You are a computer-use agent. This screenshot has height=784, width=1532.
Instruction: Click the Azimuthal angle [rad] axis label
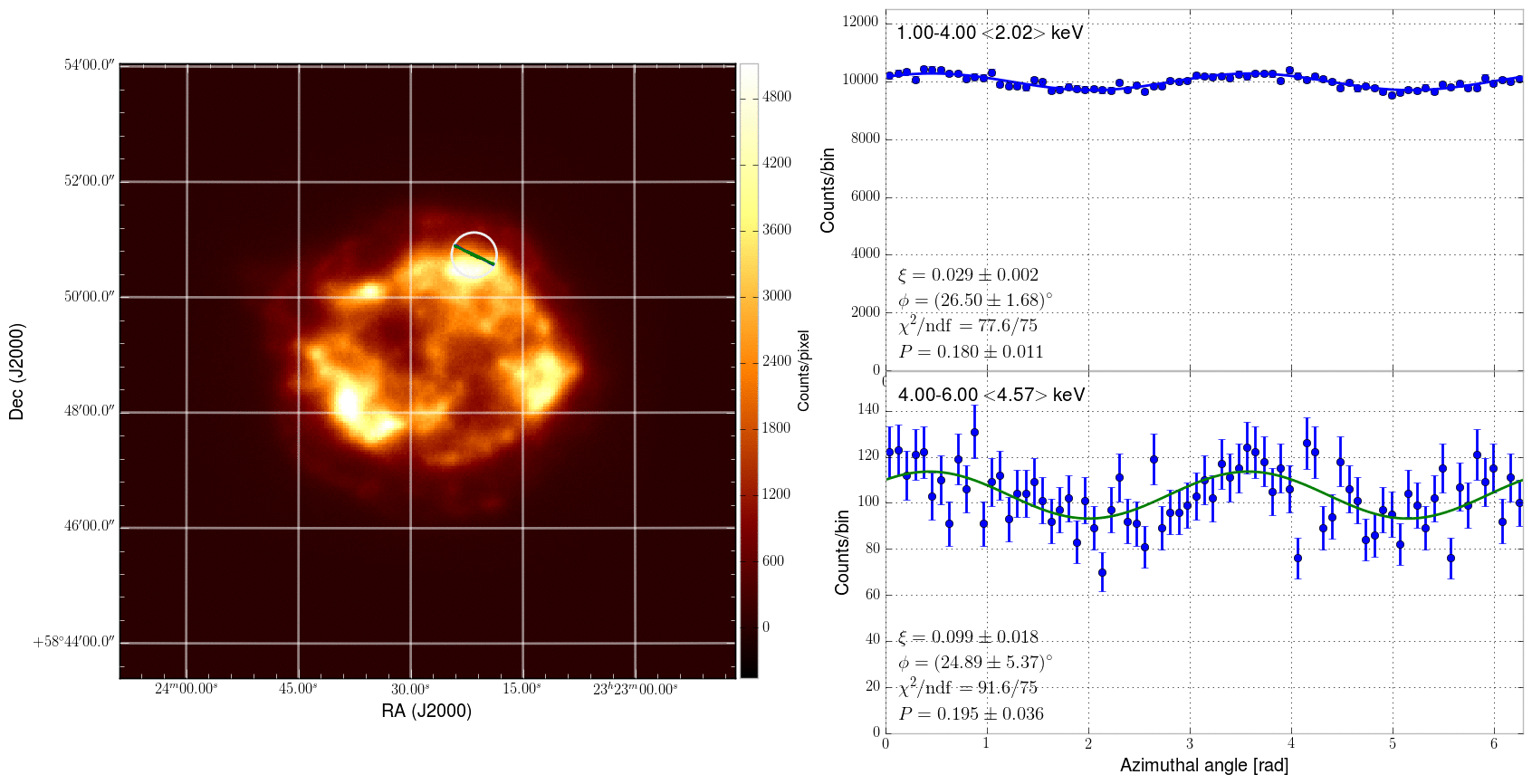[x=1204, y=765]
